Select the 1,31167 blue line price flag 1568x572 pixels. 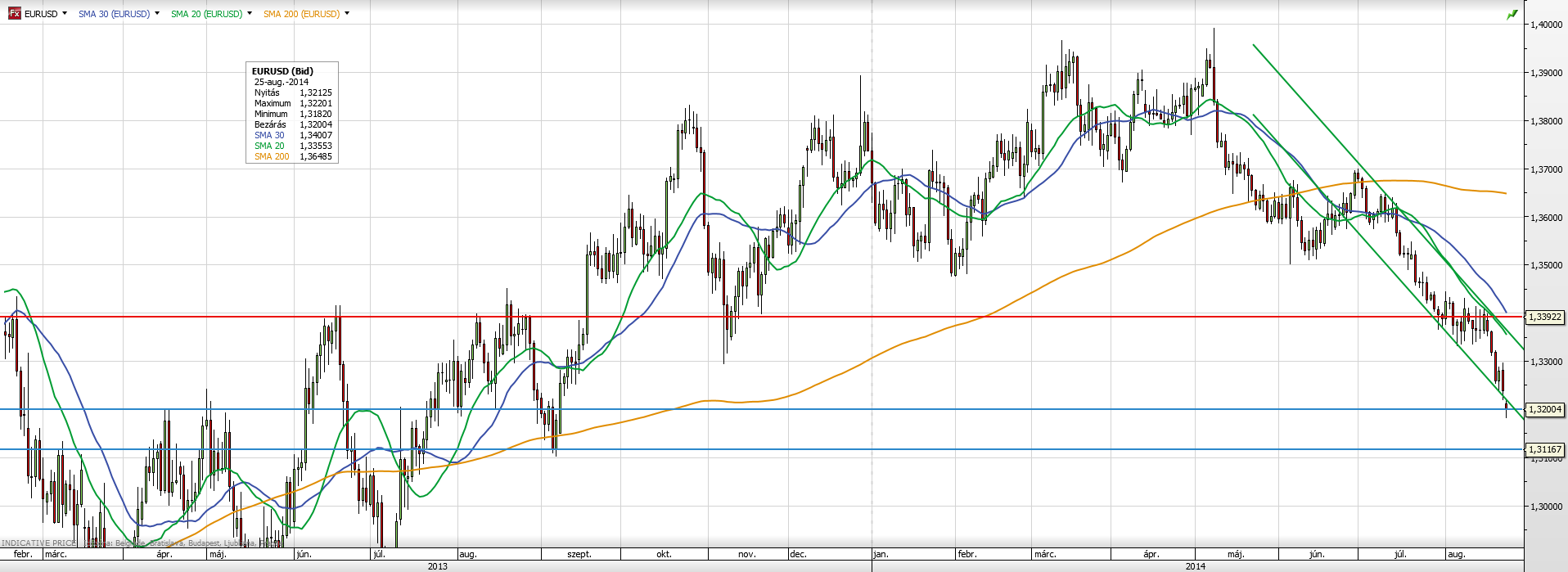click(x=1545, y=449)
